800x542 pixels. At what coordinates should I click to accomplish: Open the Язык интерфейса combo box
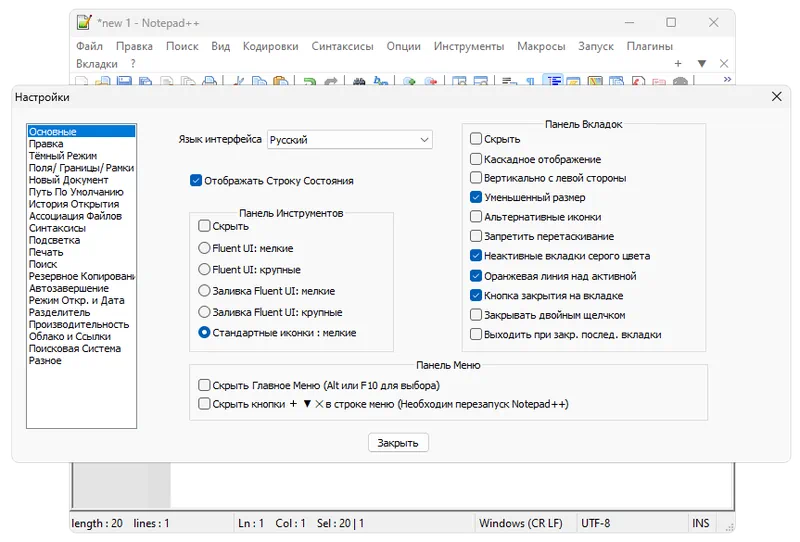349,139
